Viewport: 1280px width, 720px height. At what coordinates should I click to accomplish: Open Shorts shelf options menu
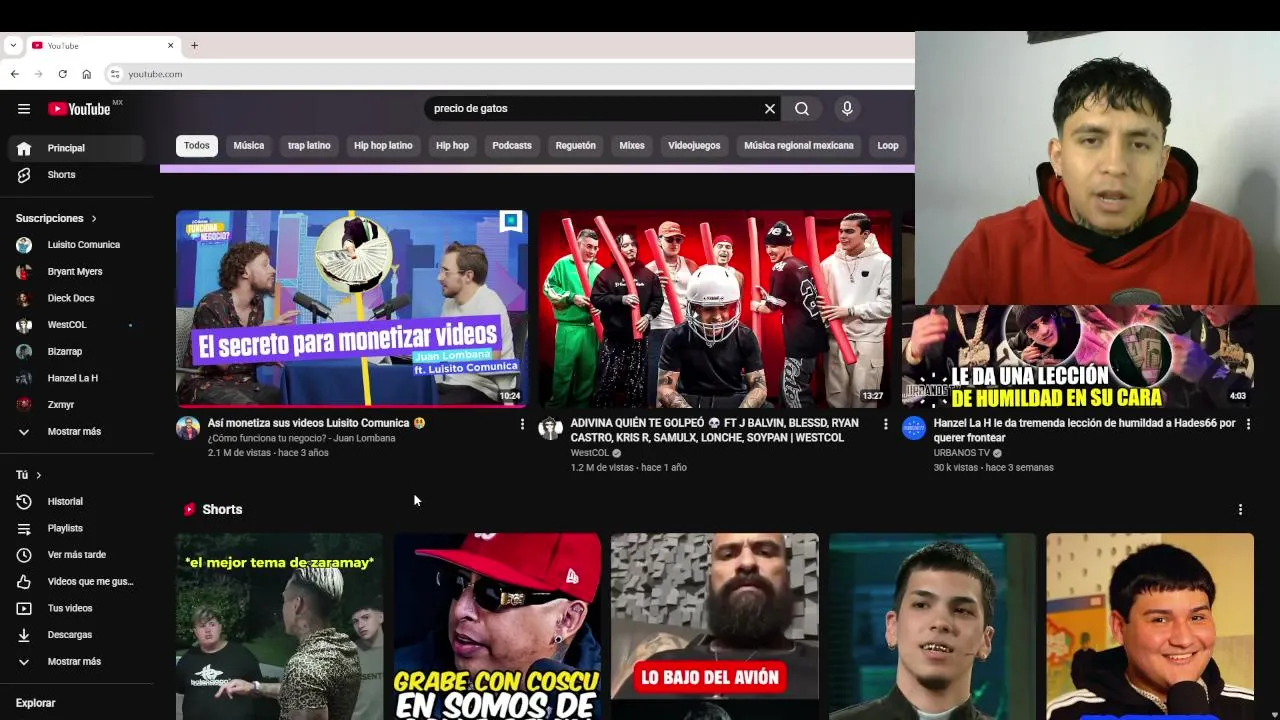click(1240, 510)
